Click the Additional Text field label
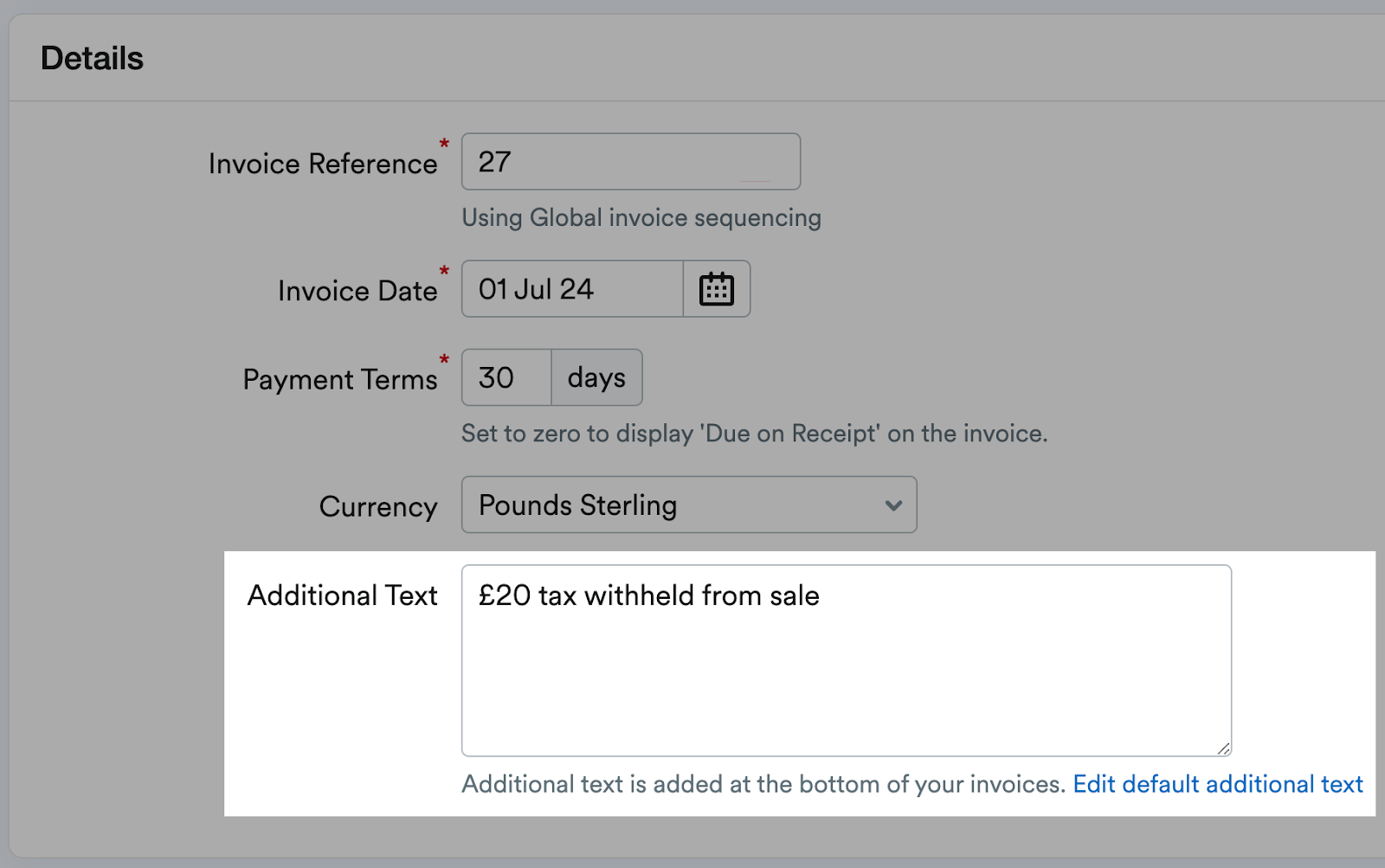 click(x=343, y=595)
